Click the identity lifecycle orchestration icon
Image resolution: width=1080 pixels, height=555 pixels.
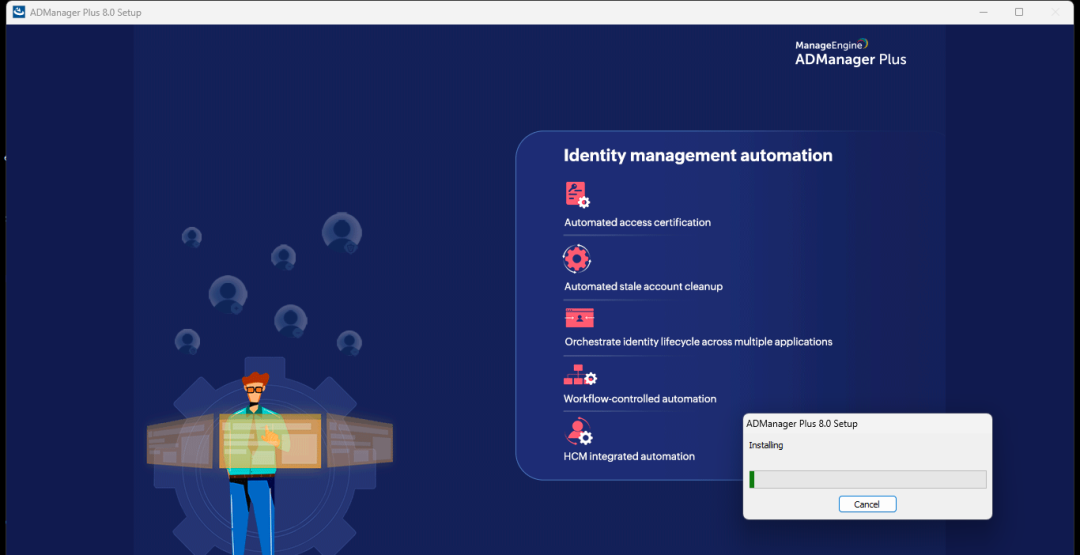pyautogui.click(x=579, y=318)
